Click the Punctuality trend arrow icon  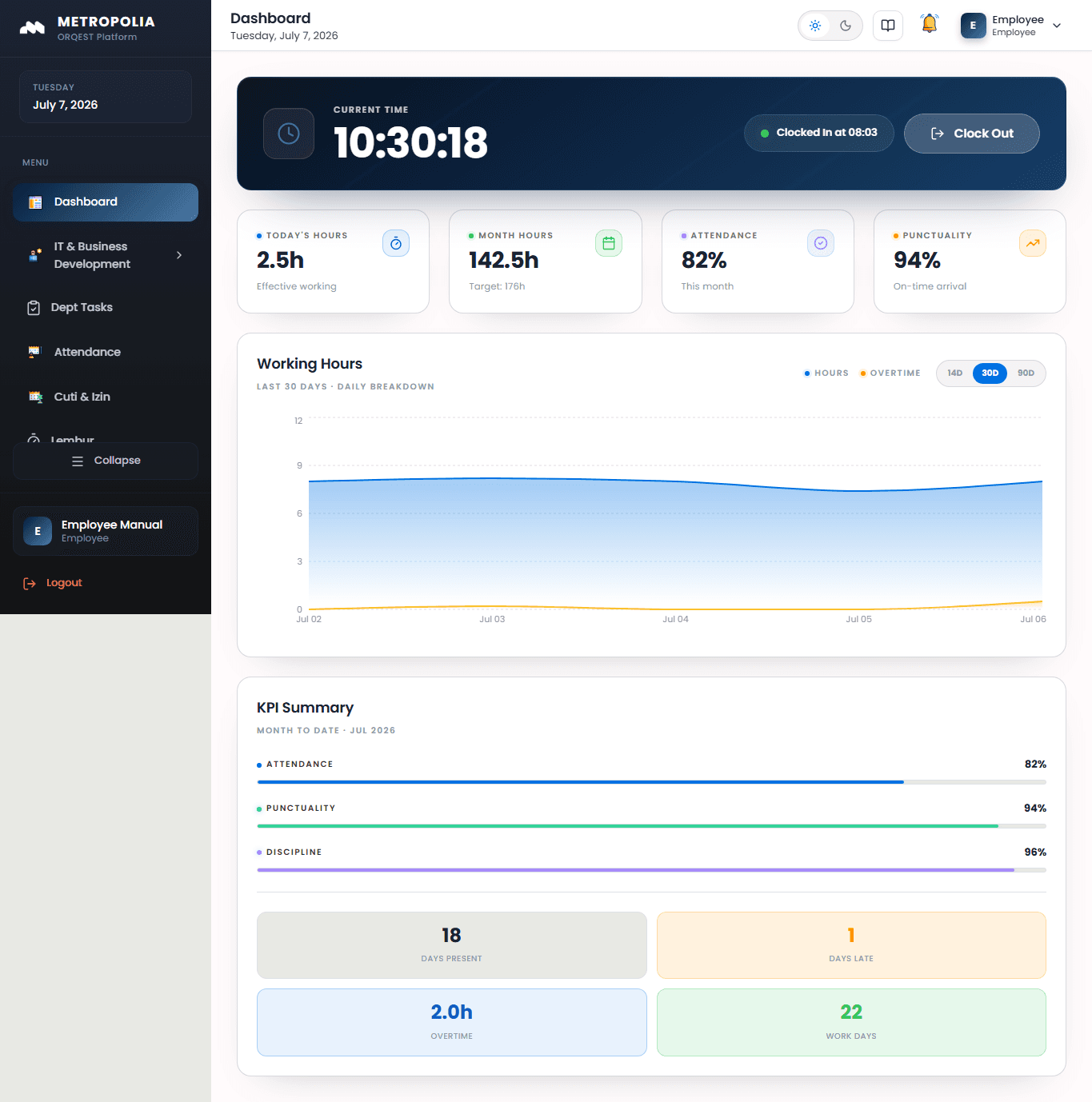[1033, 243]
